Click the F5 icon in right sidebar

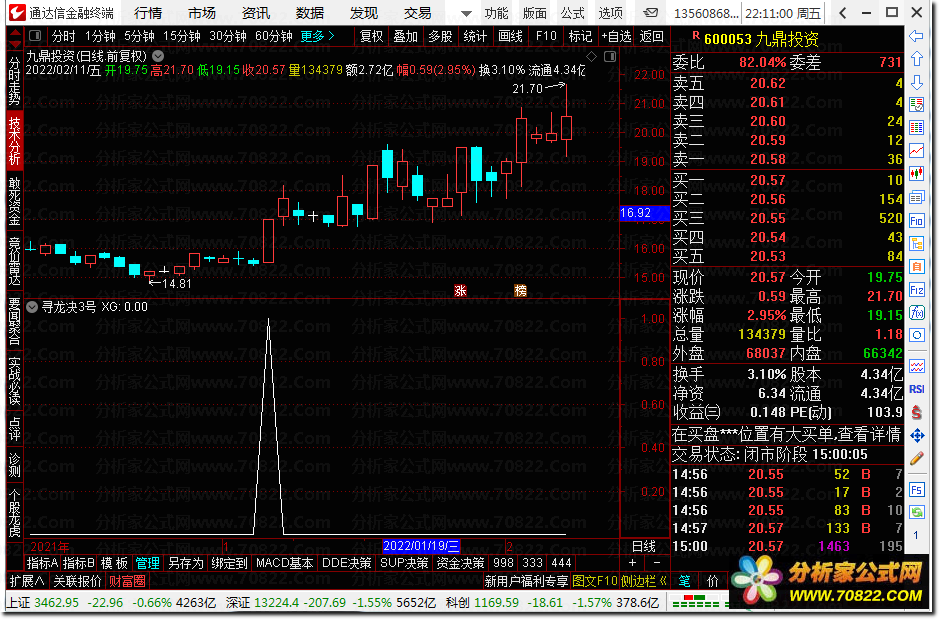coord(916,490)
